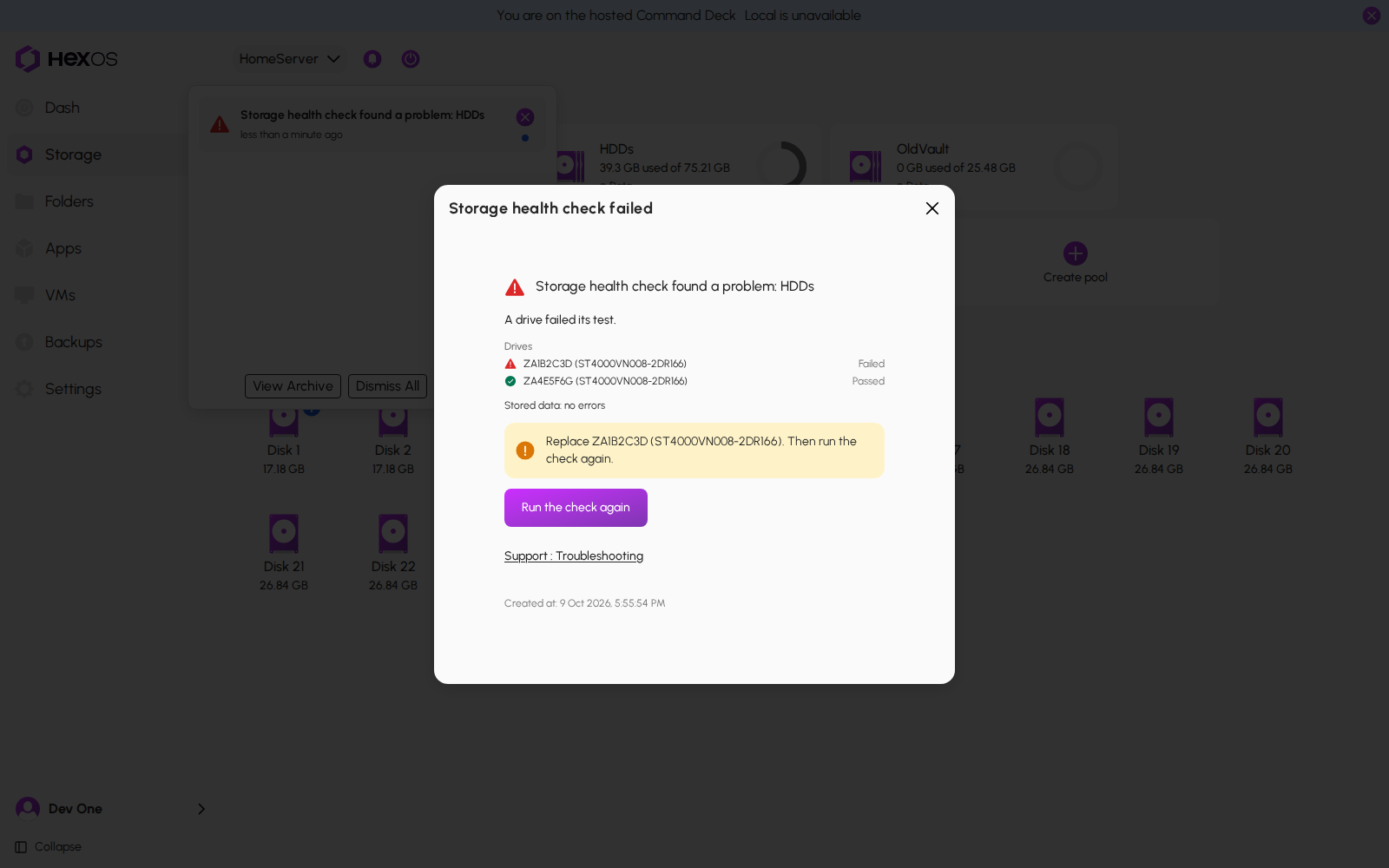Viewport: 1389px width, 868px height.
Task: Open the notifications bell icon
Action: pos(372,59)
